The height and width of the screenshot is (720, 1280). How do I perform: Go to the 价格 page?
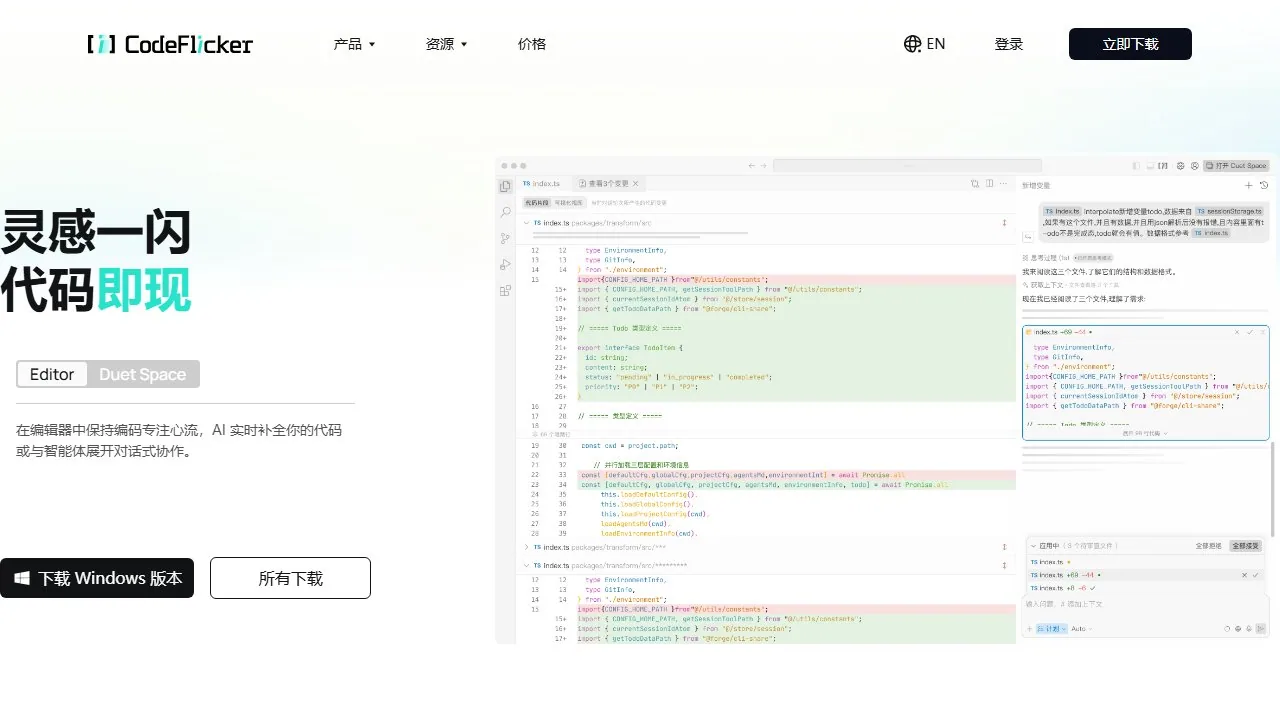[532, 44]
